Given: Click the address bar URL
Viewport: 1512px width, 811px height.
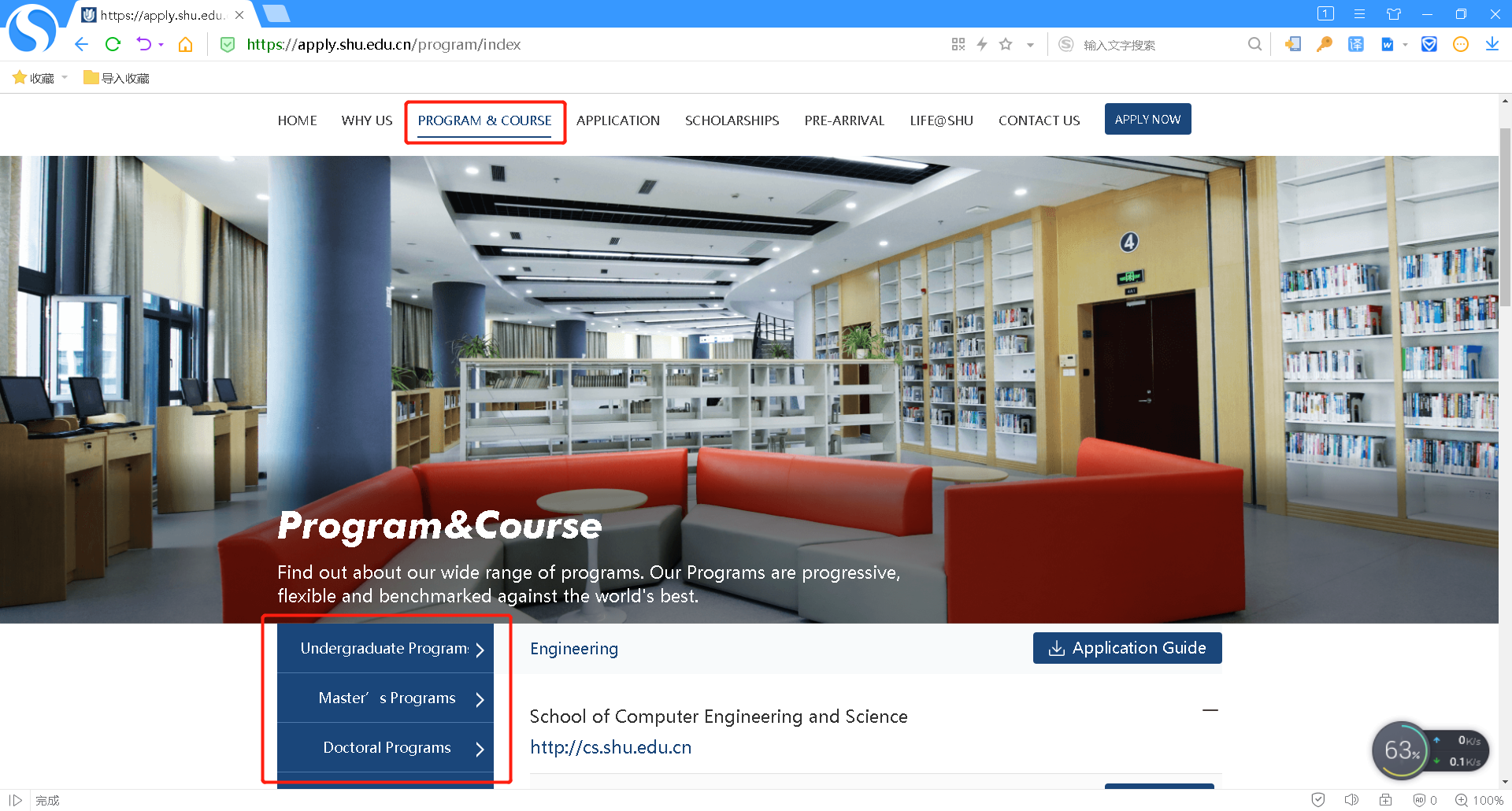Looking at the screenshot, I should pyautogui.click(x=384, y=45).
